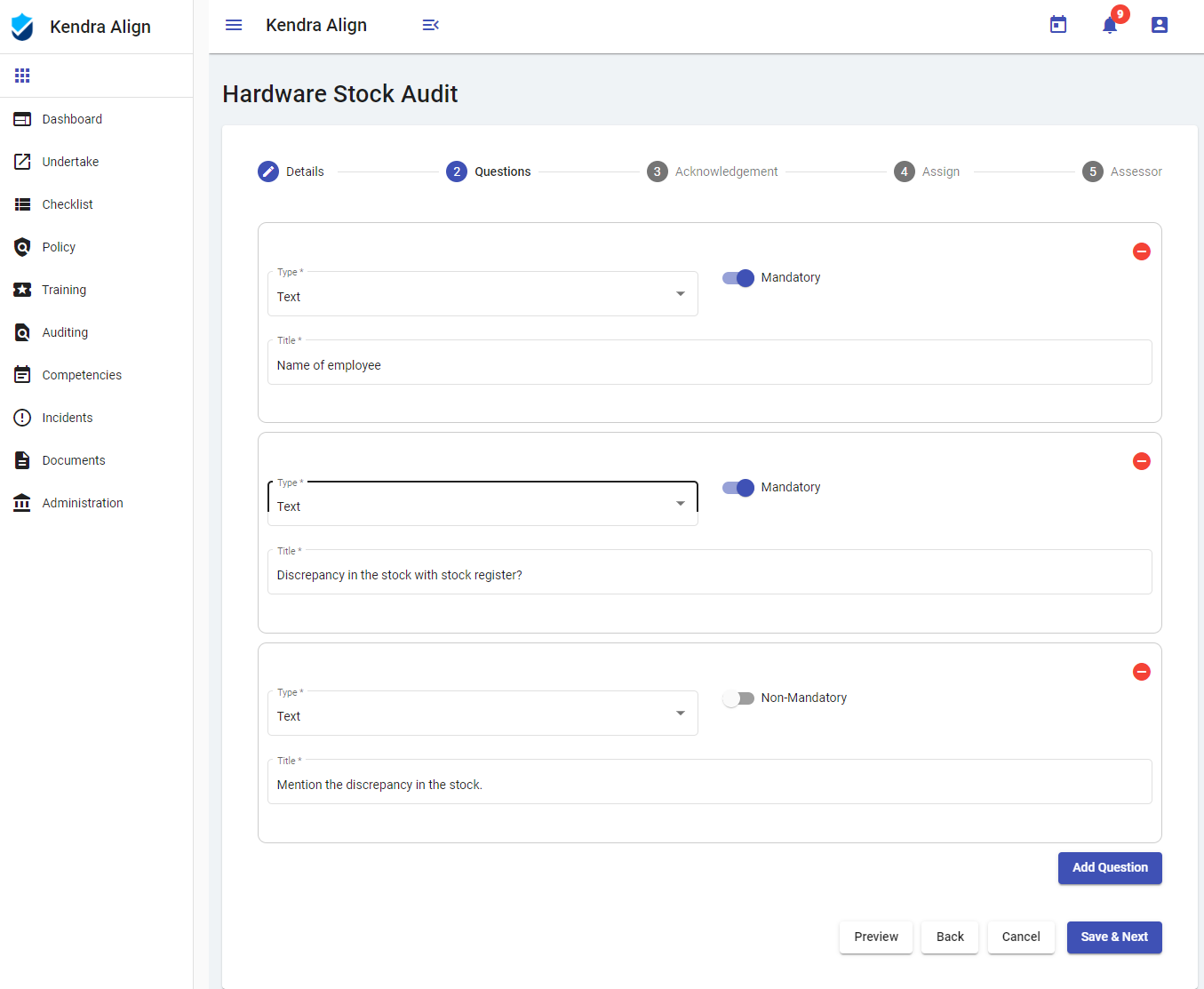The height and width of the screenshot is (989, 1204).
Task: Enable the Non-Mandatory toggle switch
Action: [738, 698]
